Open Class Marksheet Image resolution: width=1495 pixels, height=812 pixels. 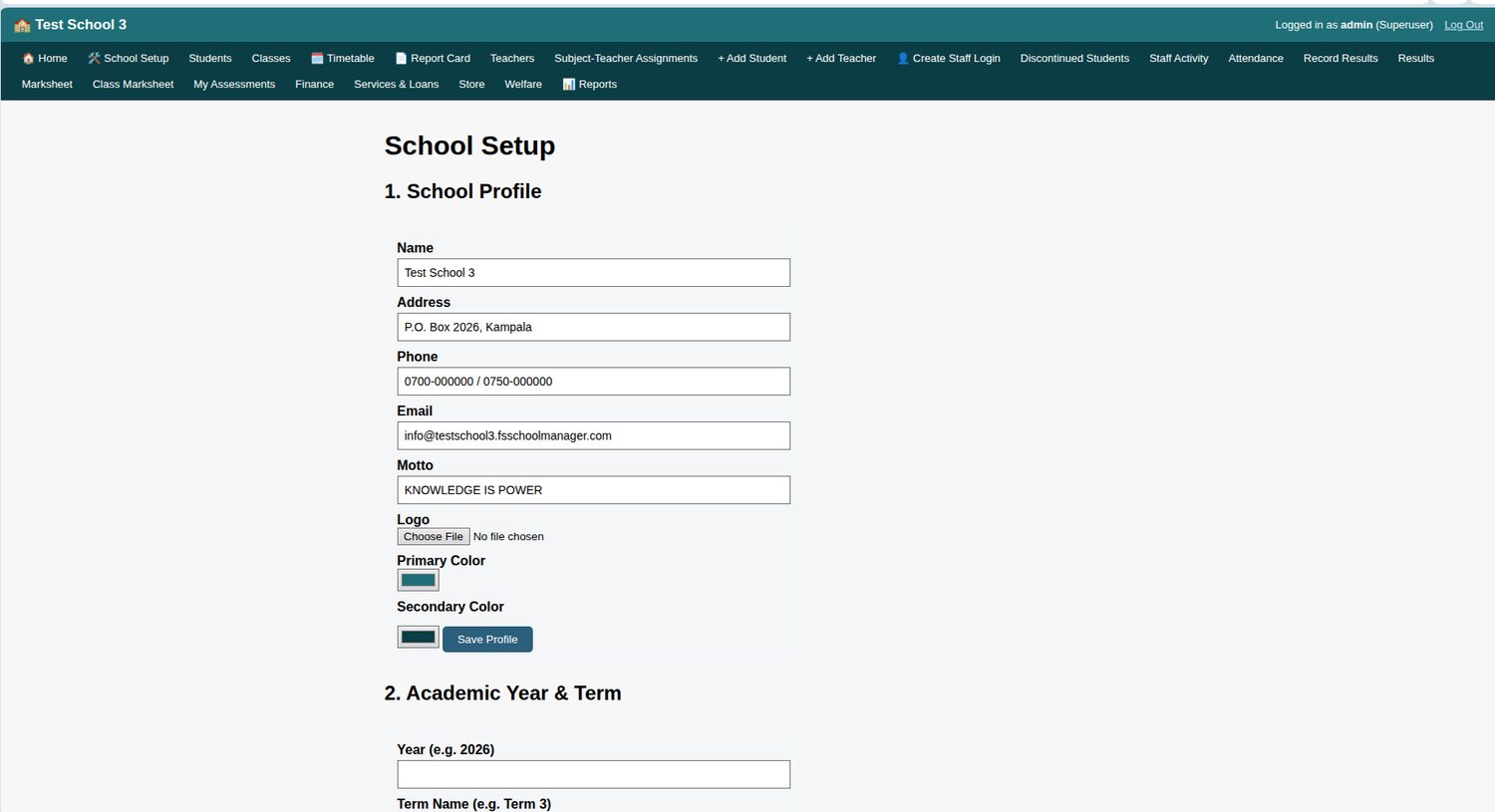click(133, 85)
